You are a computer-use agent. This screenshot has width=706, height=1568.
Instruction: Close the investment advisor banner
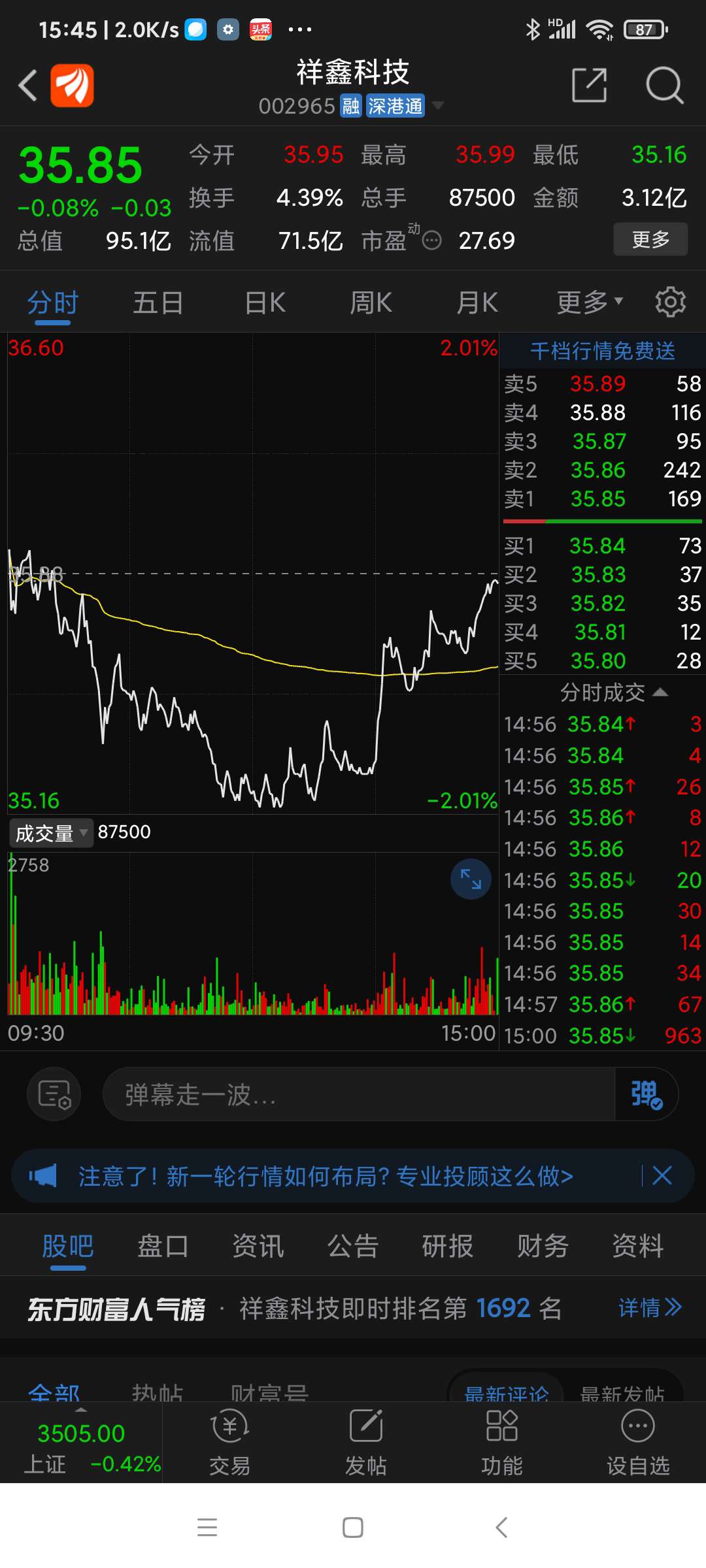662,1176
